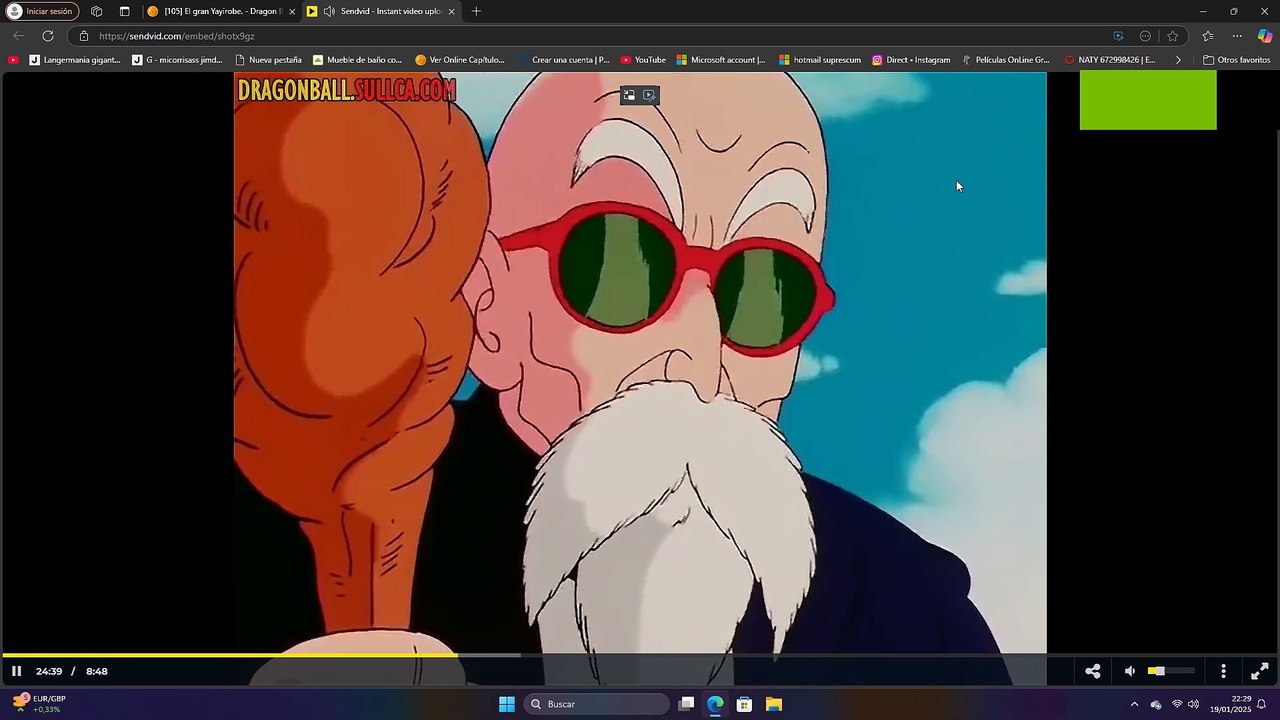Pause the video playback
The image size is (1280, 720).
16,671
